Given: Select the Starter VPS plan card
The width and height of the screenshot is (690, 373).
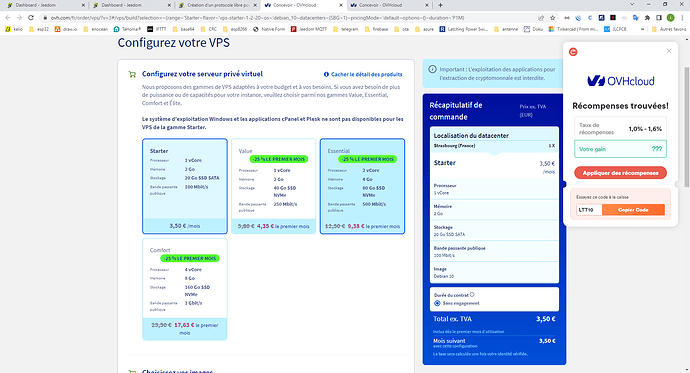Looking at the screenshot, I should tap(185, 186).
